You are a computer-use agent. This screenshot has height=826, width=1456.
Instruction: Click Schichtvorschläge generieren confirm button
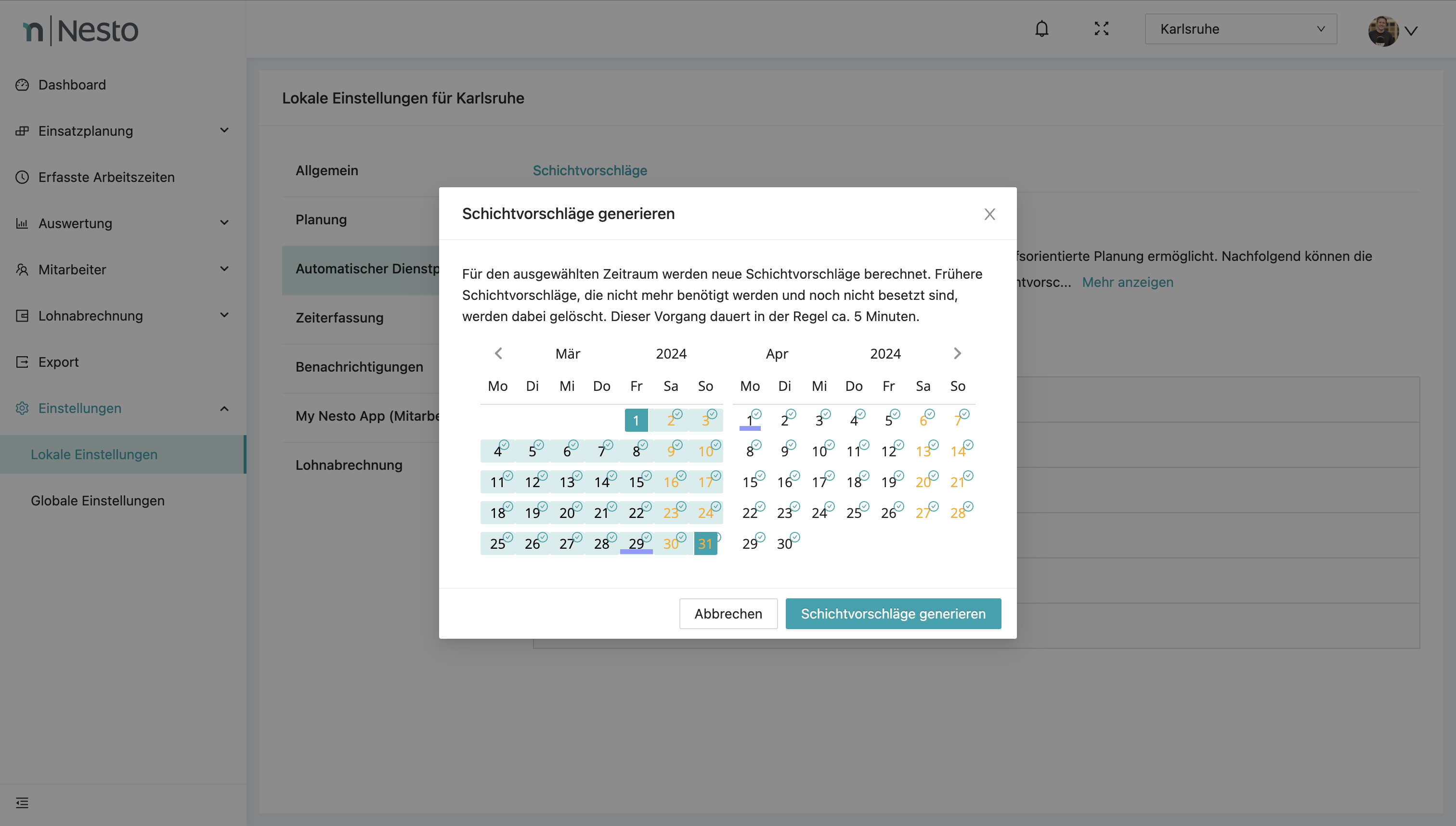tap(893, 613)
